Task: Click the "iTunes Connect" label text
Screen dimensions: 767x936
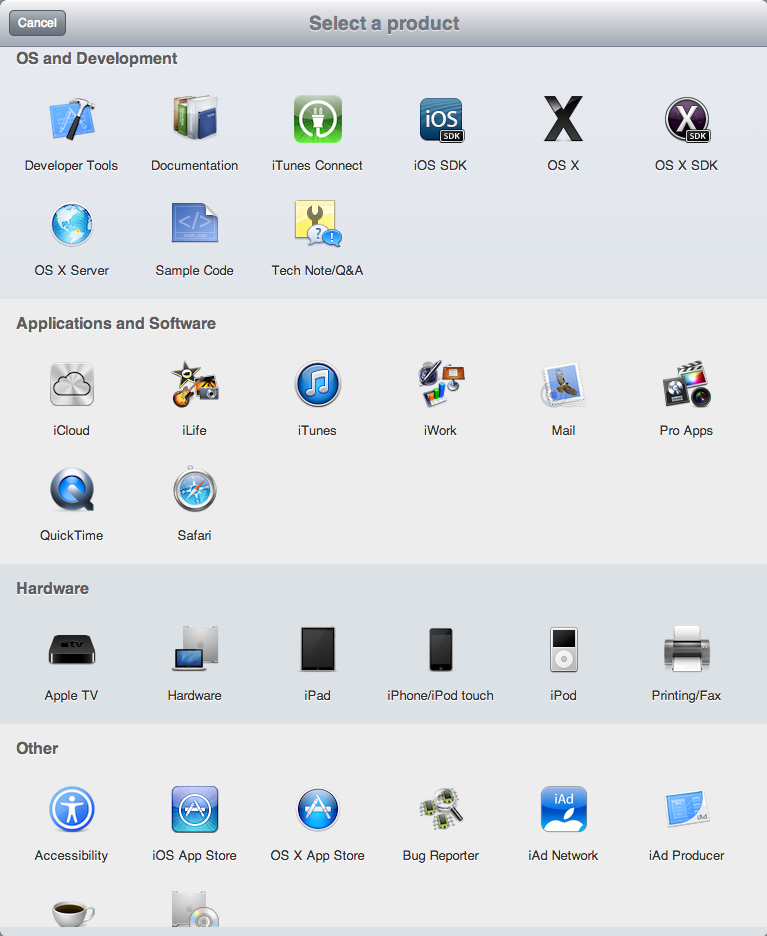Action: pyautogui.click(x=317, y=166)
